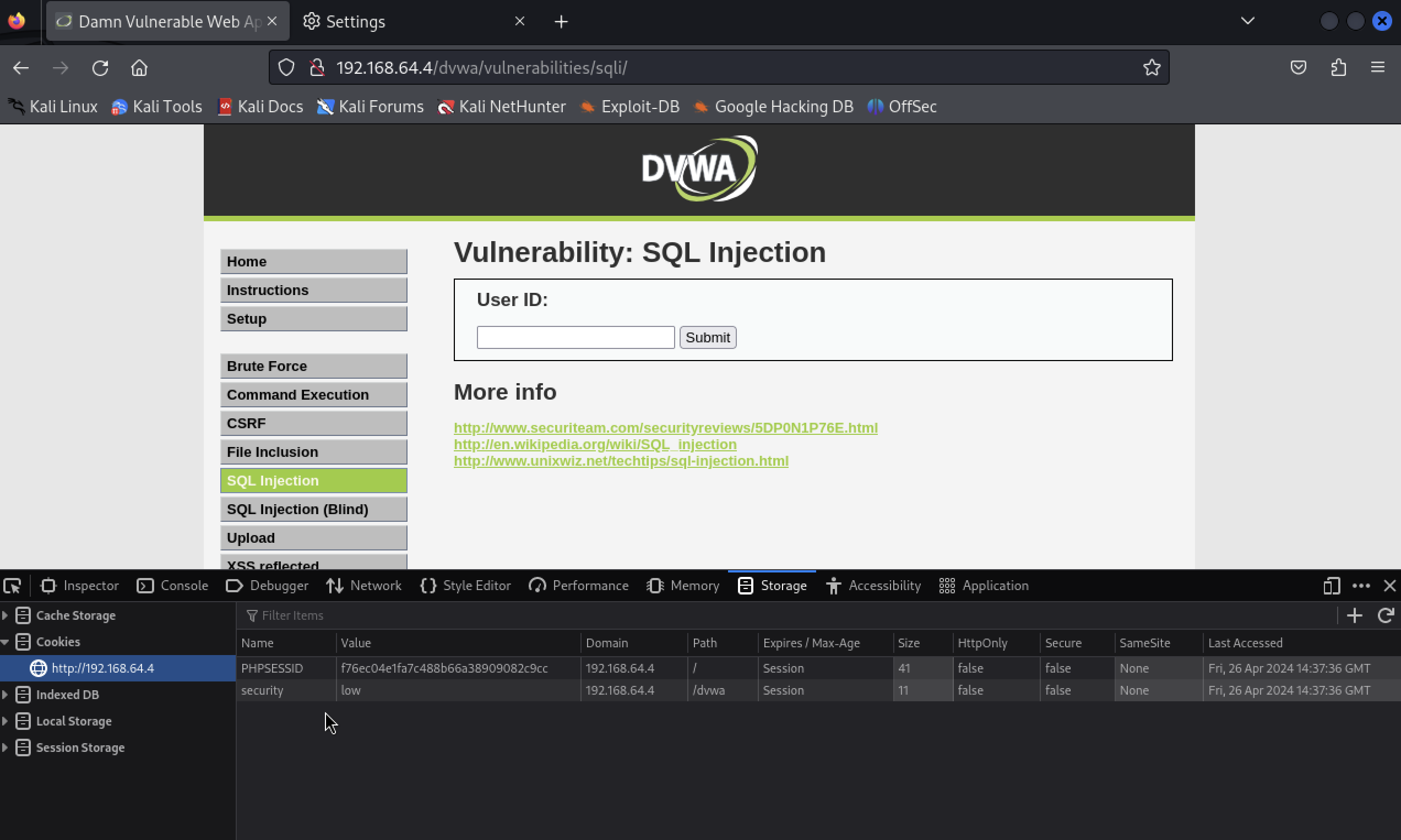The height and width of the screenshot is (840, 1401).
Task: Click the DVWA logo
Action: click(699, 168)
